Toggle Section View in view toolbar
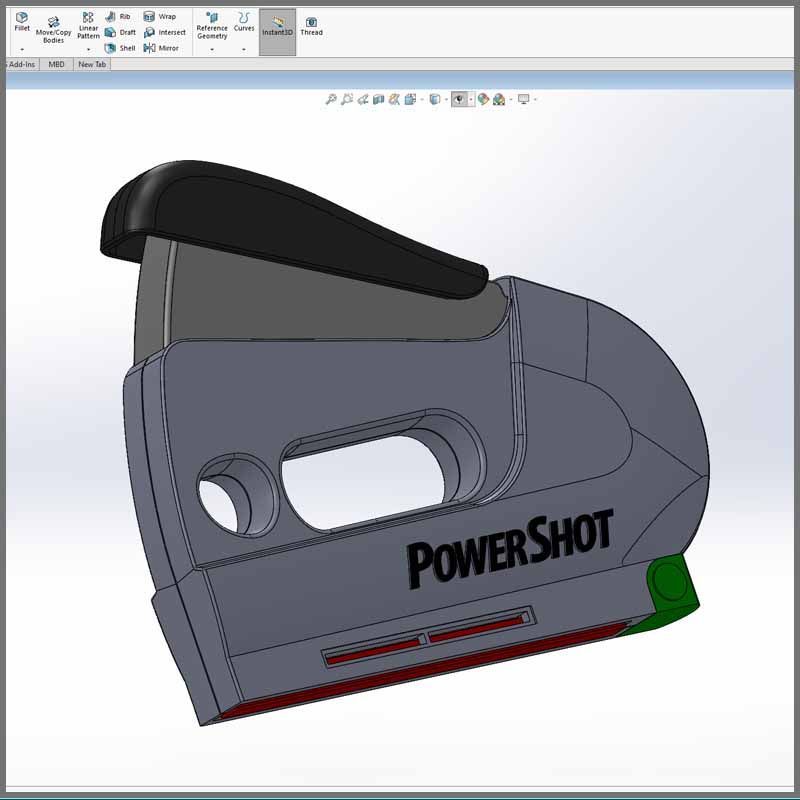 coord(379,99)
